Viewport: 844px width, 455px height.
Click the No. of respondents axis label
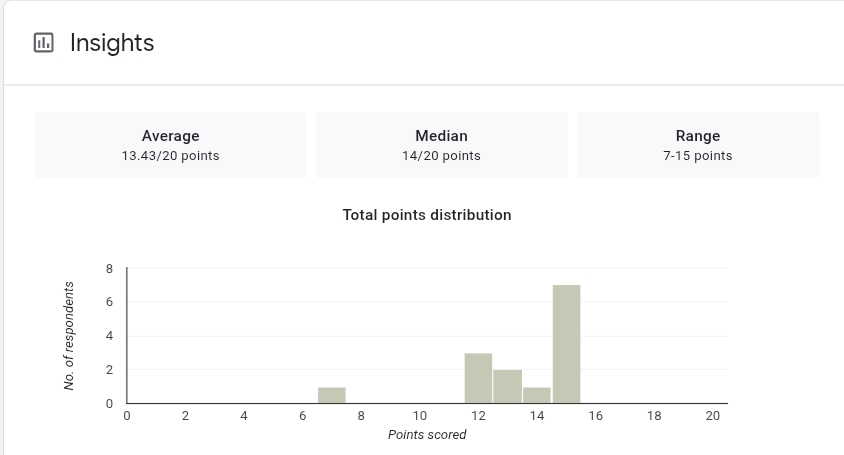(x=69, y=336)
